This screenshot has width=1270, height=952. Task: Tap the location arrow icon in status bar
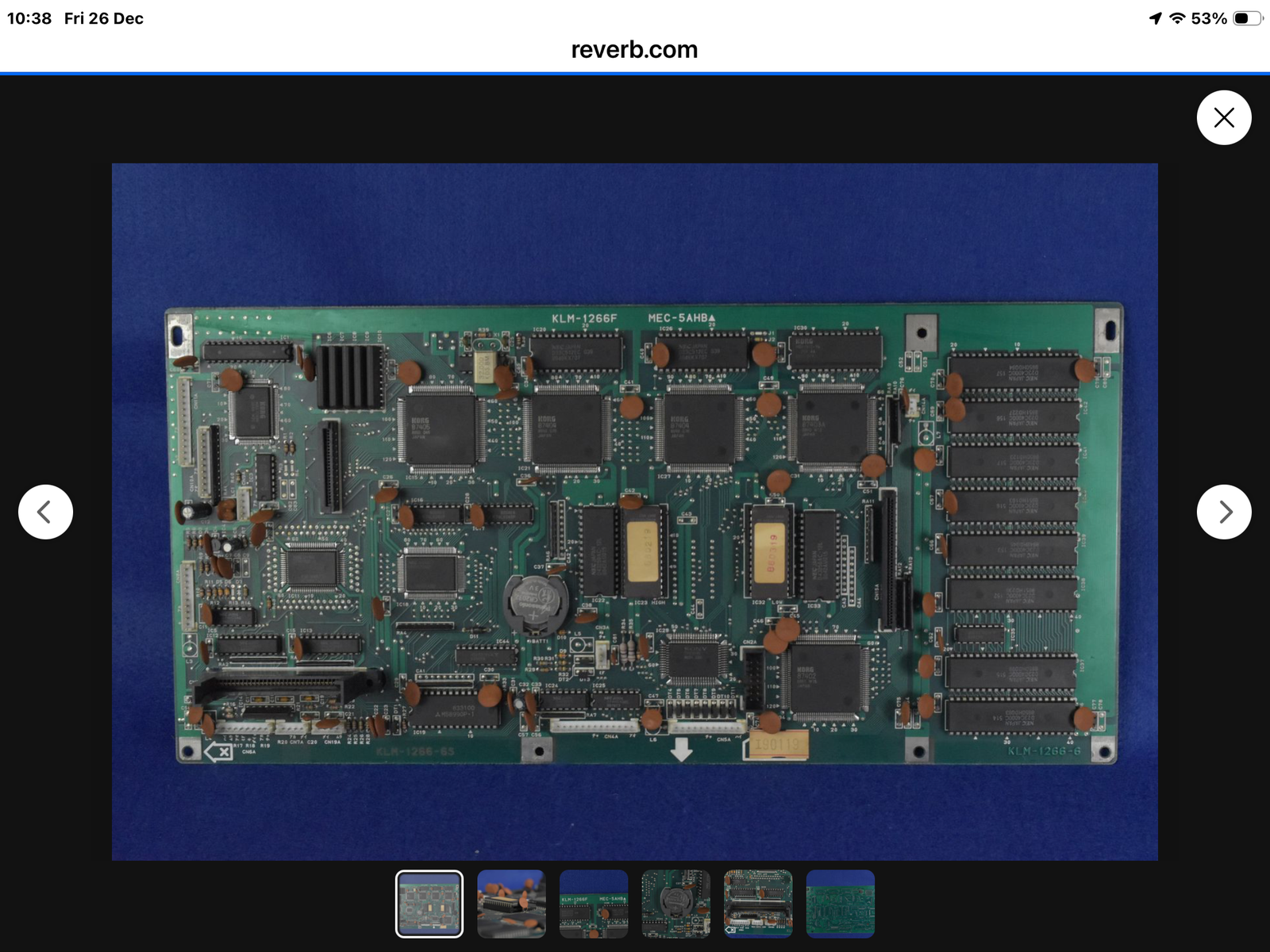(x=1155, y=18)
